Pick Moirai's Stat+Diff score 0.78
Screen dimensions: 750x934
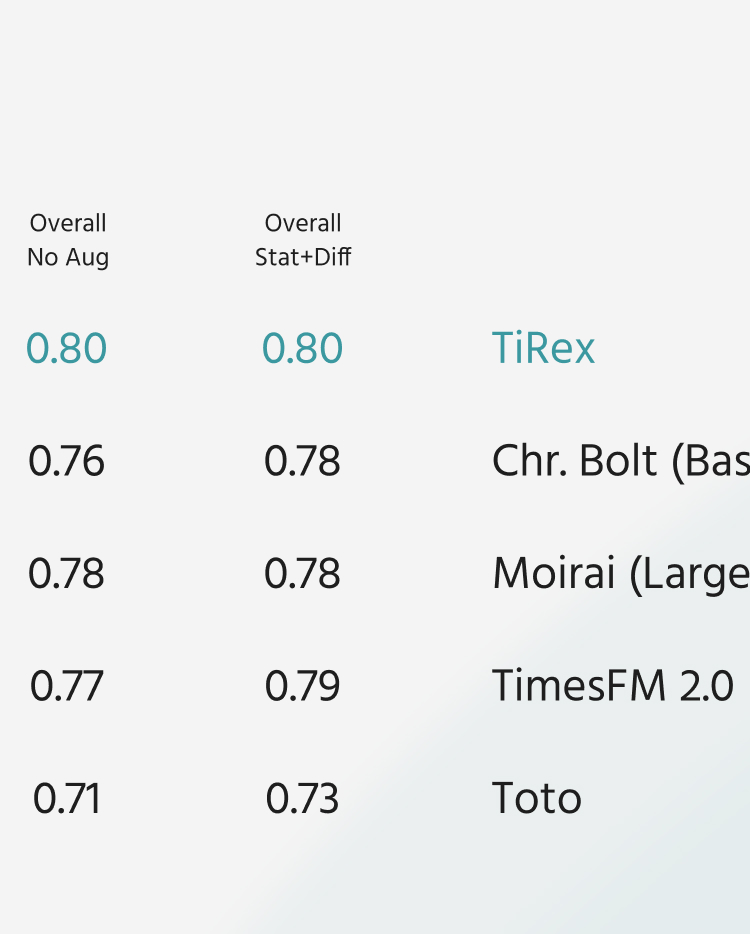(302, 574)
